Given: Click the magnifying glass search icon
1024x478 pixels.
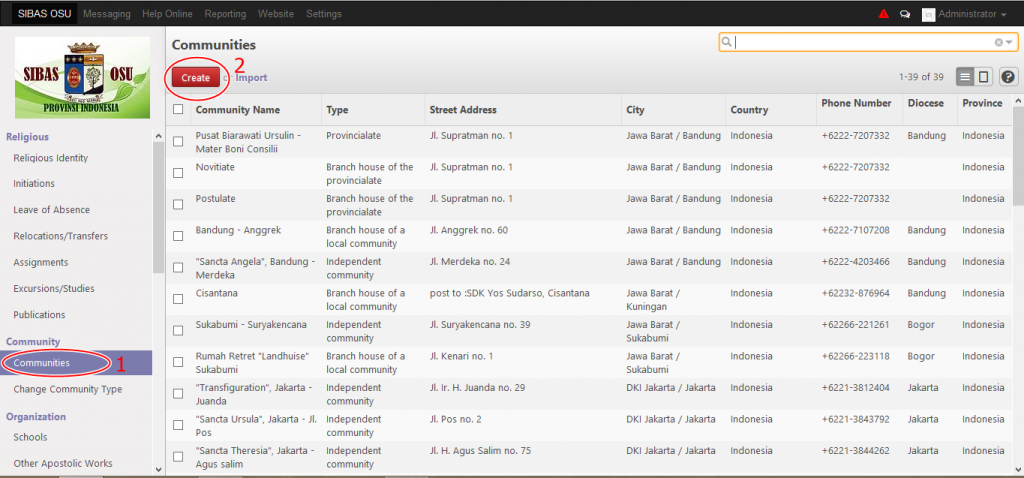Looking at the screenshot, I should coord(727,42).
